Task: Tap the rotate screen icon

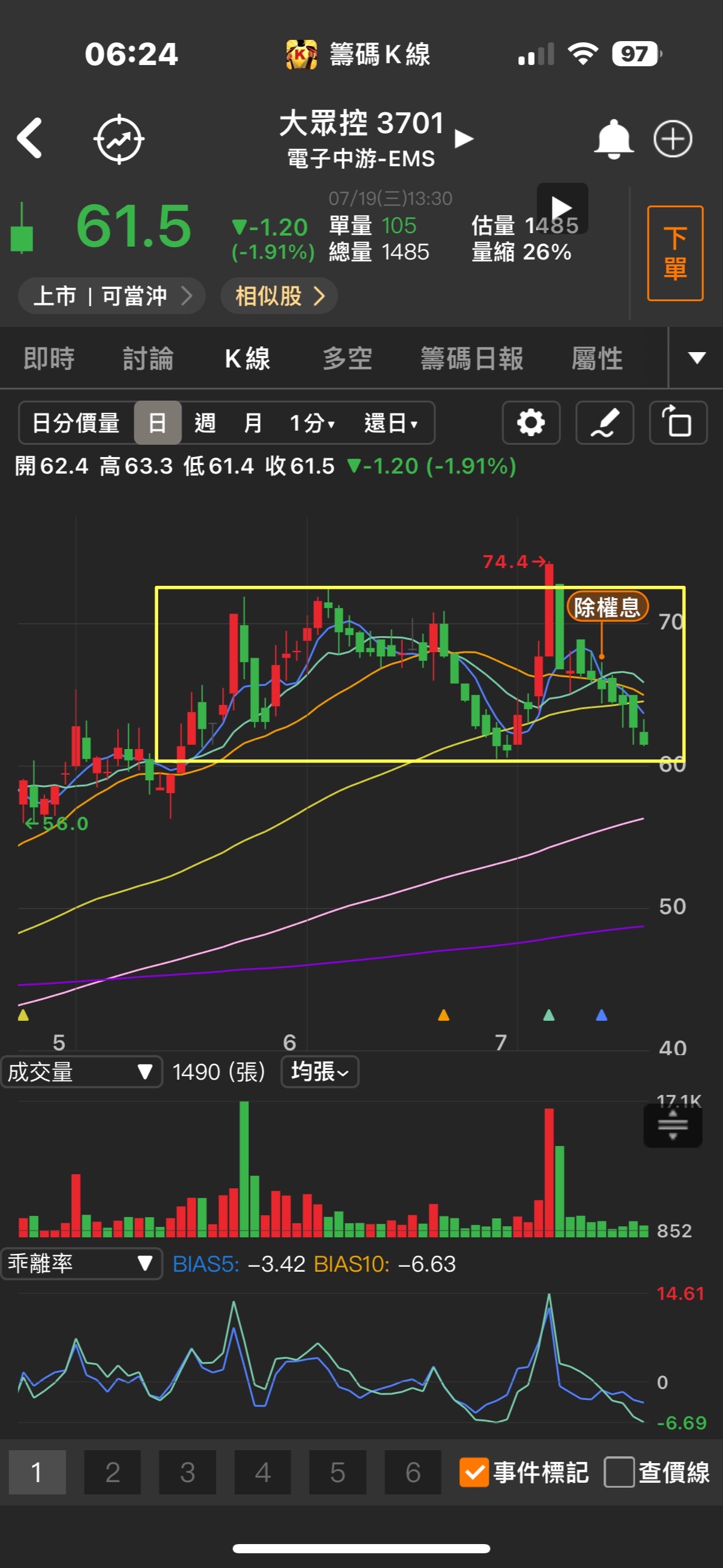Action: tap(678, 423)
